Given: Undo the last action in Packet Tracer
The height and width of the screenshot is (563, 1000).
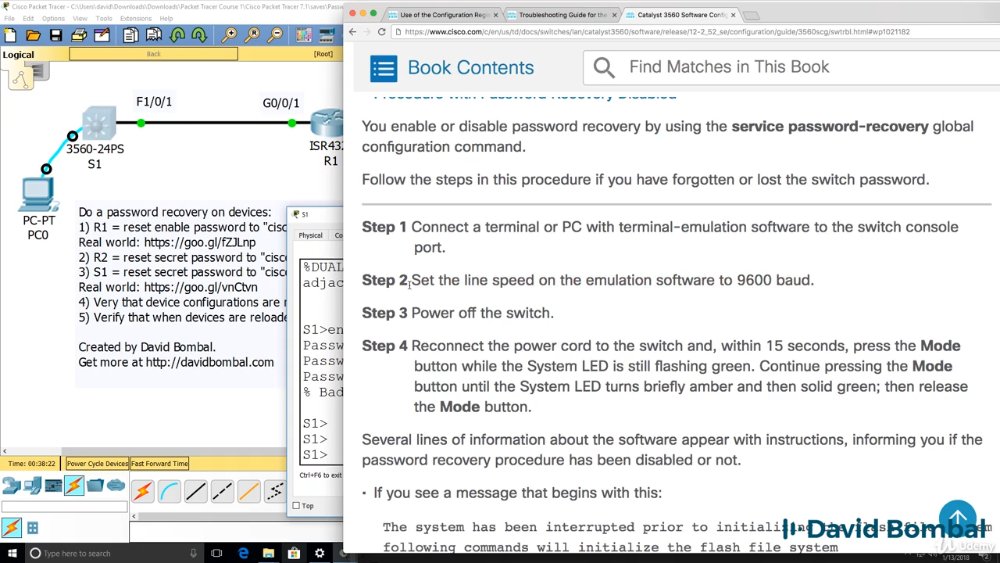Looking at the screenshot, I should point(177,36).
